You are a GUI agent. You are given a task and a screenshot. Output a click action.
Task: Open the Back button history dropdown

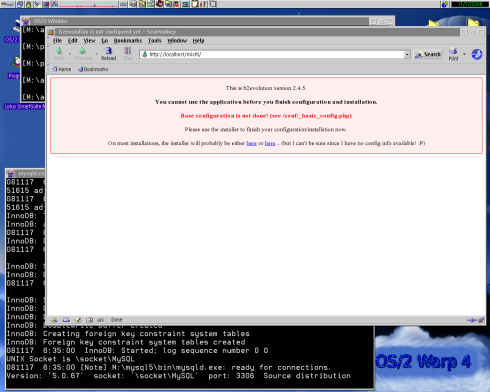[70, 54]
